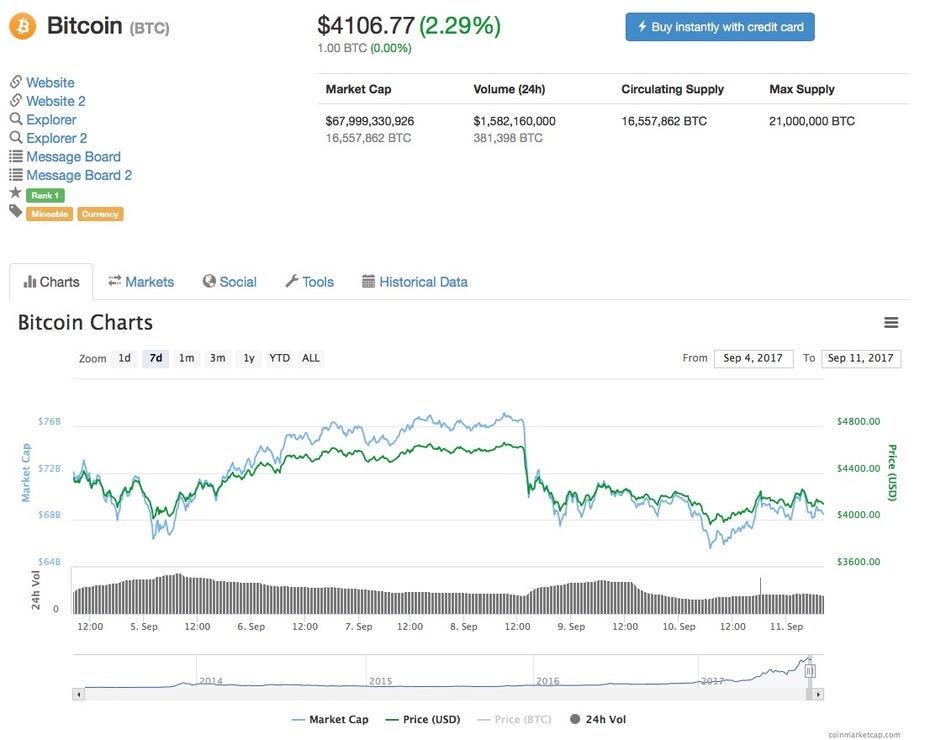Open the Explorer link

coord(51,120)
